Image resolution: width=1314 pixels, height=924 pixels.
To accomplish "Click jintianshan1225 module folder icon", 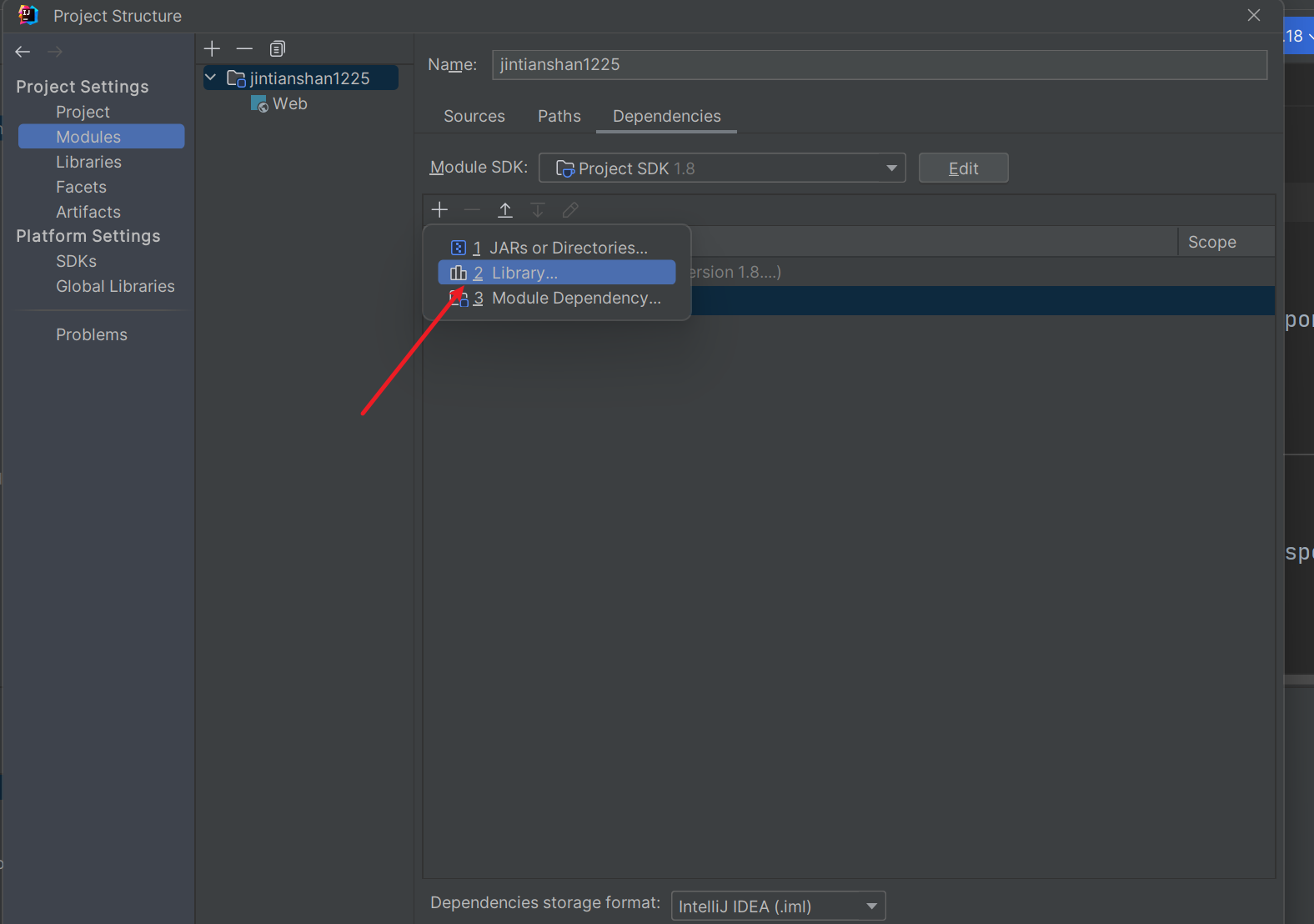I will coord(236,78).
